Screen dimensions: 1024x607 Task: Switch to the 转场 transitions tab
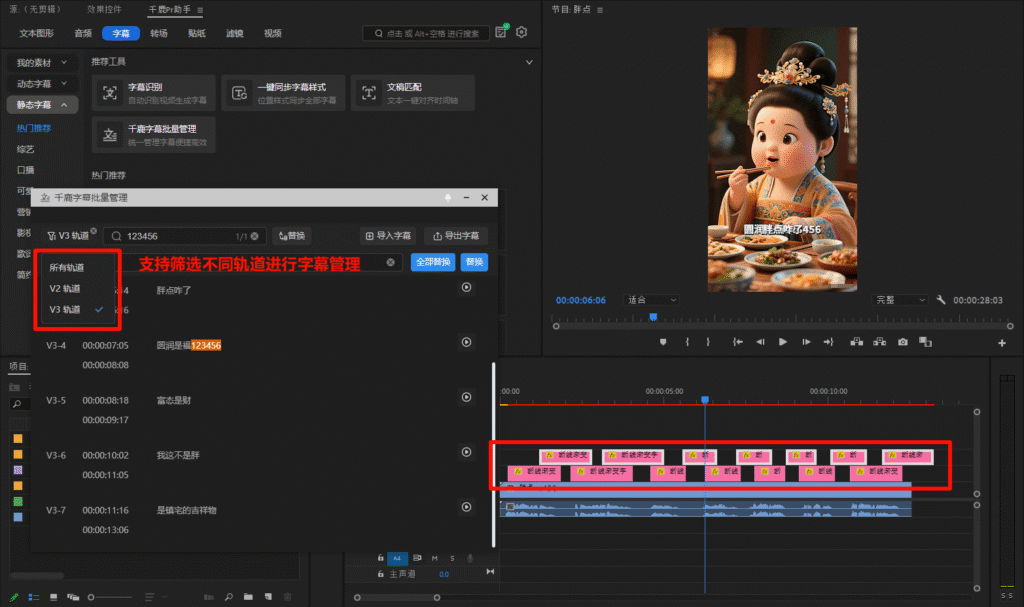pyautogui.click(x=159, y=33)
